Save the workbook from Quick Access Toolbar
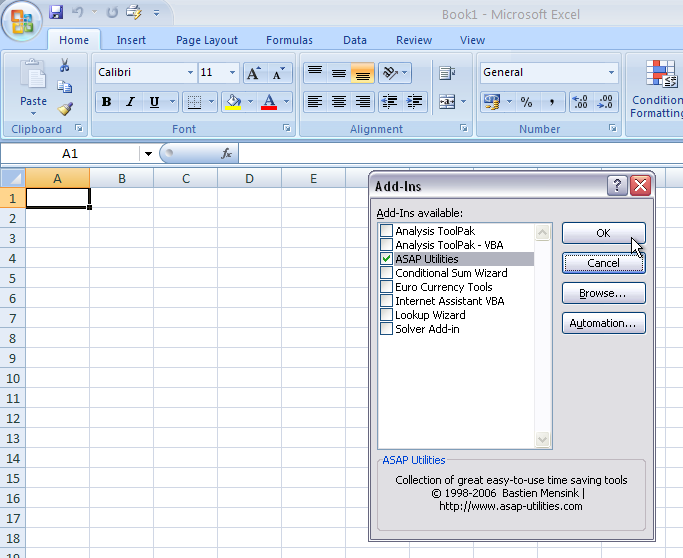The height and width of the screenshot is (558, 683). [x=56, y=12]
